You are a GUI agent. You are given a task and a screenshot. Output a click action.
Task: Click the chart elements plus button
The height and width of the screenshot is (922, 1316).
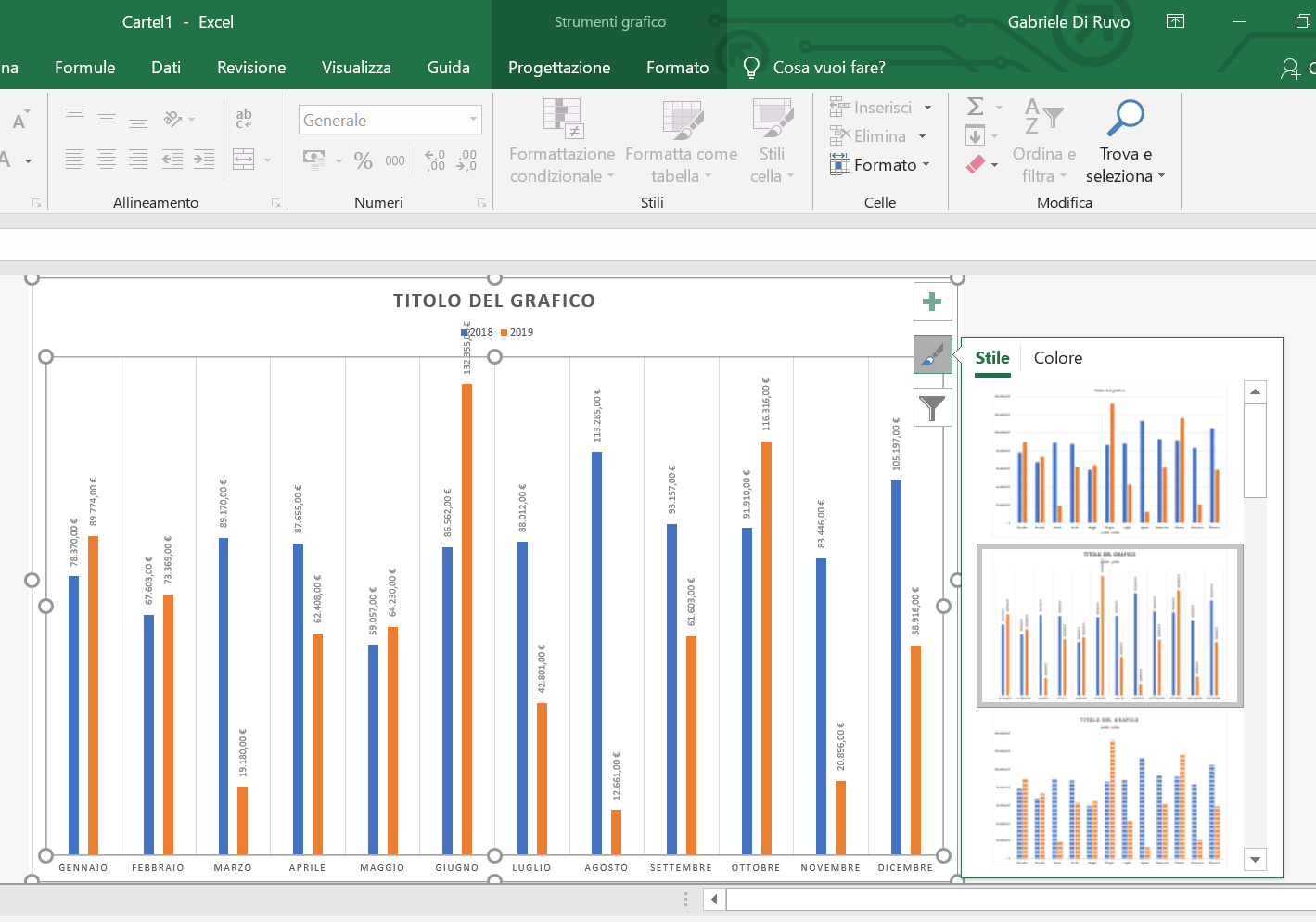click(x=933, y=301)
